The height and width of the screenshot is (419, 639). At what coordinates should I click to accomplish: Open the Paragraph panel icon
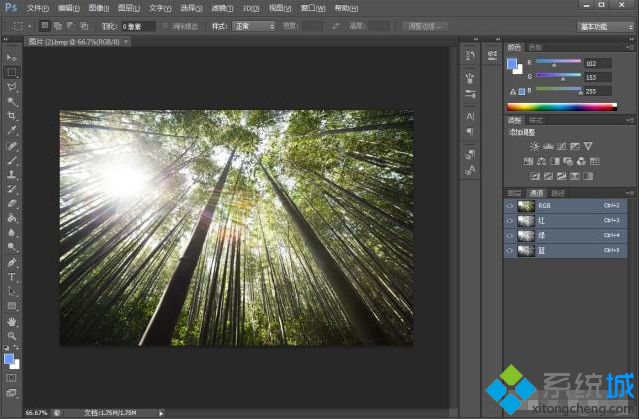pos(470,132)
